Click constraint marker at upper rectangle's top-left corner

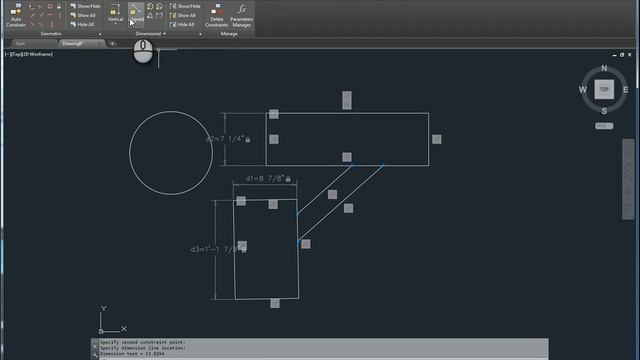[274, 114]
